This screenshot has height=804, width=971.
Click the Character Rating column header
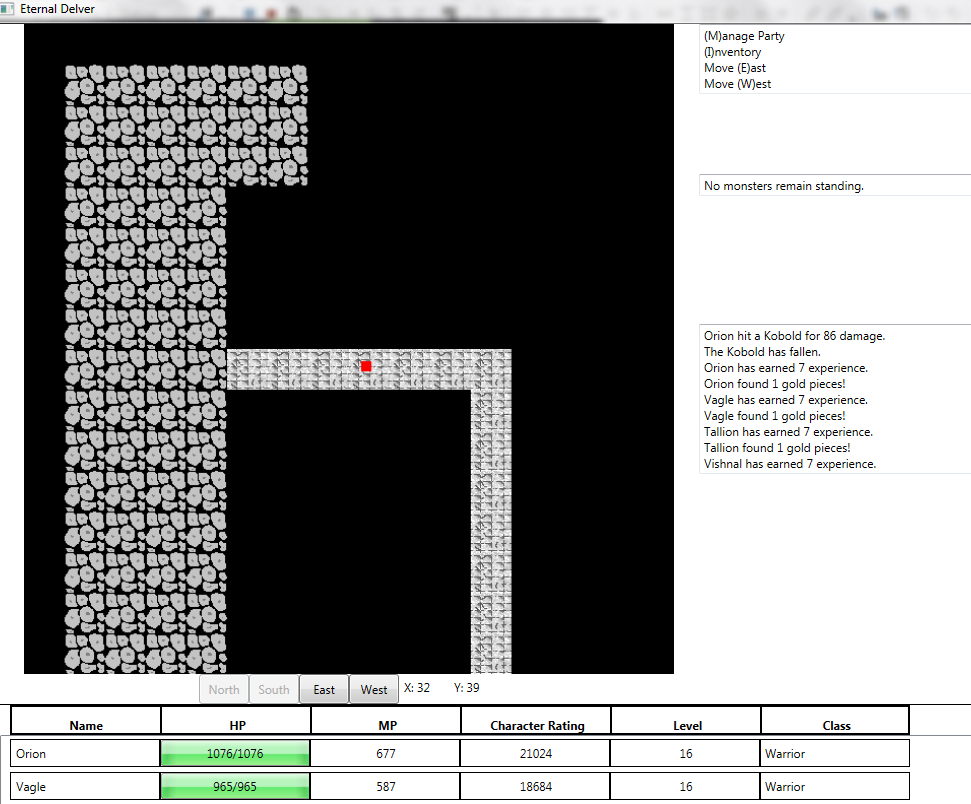pos(537,725)
